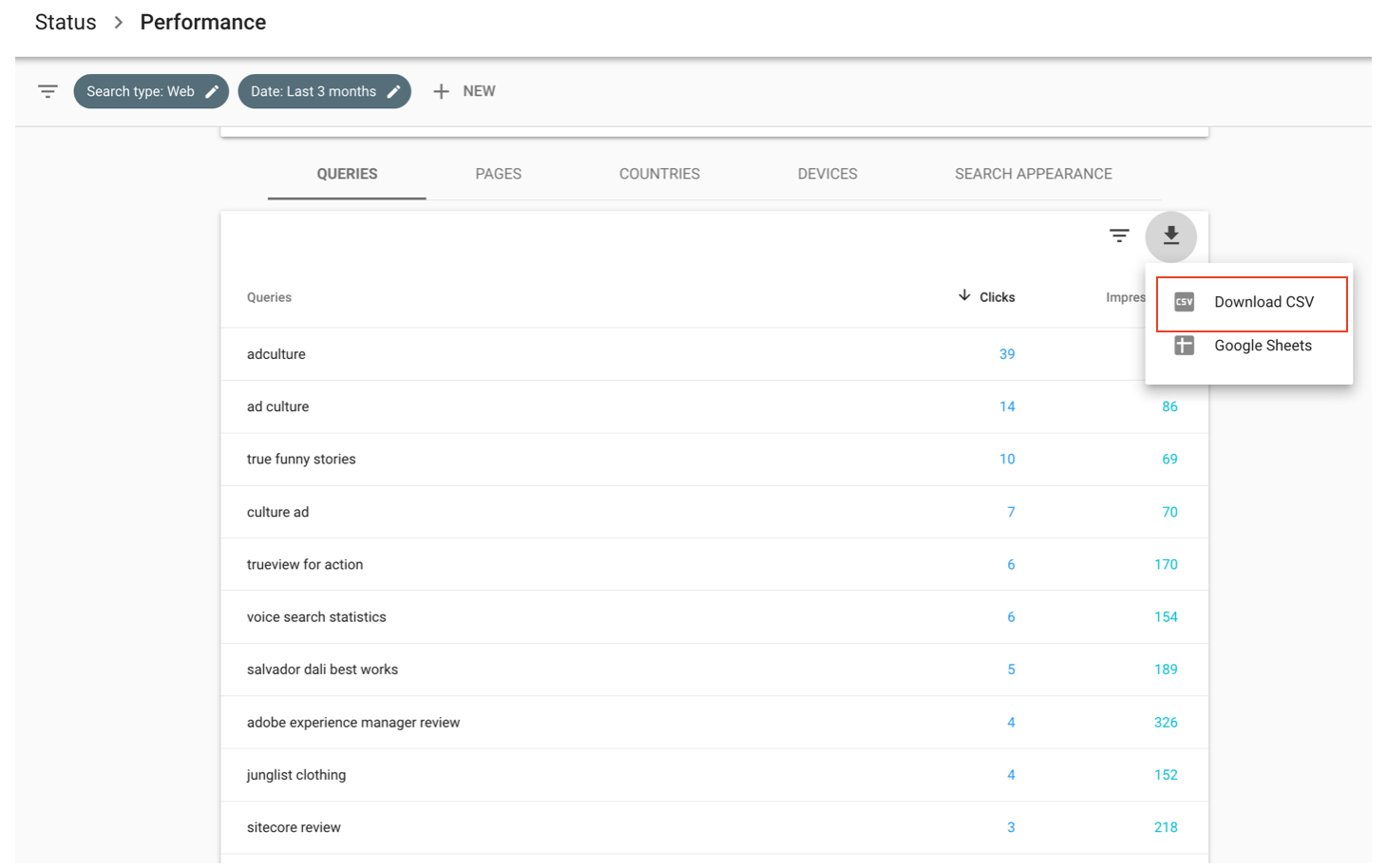Image resolution: width=1387 pixels, height=868 pixels.
Task: Open Search type: Web filter chip
Action: (140, 91)
